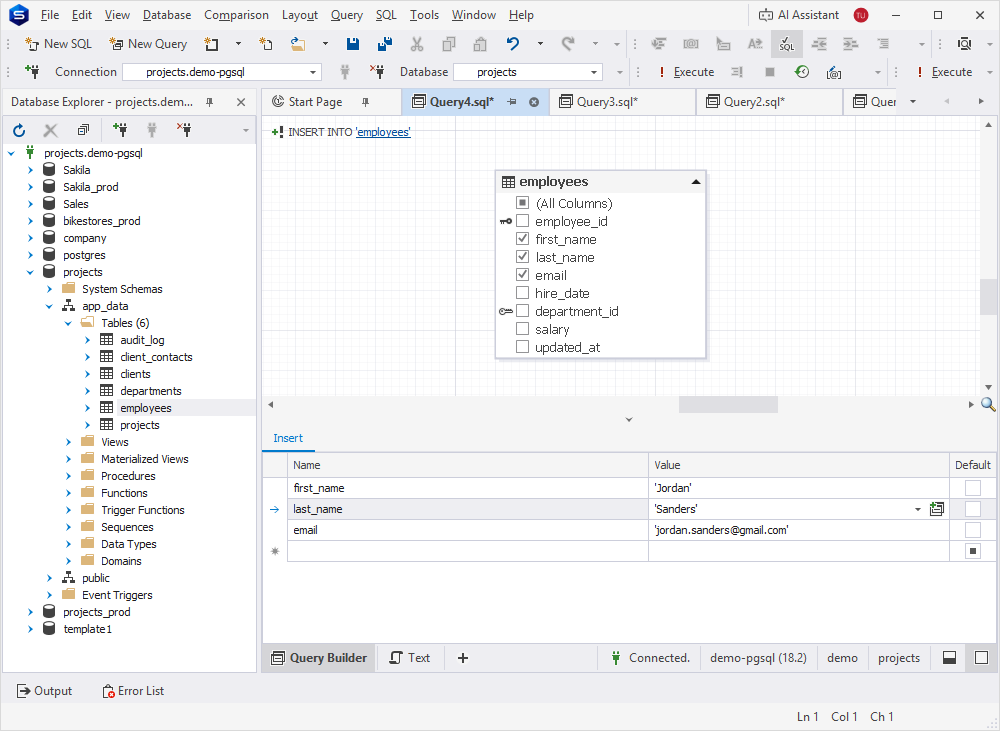The width and height of the screenshot is (1000, 731).
Task: Toggle the (All Columns) checkbox
Action: [522, 203]
